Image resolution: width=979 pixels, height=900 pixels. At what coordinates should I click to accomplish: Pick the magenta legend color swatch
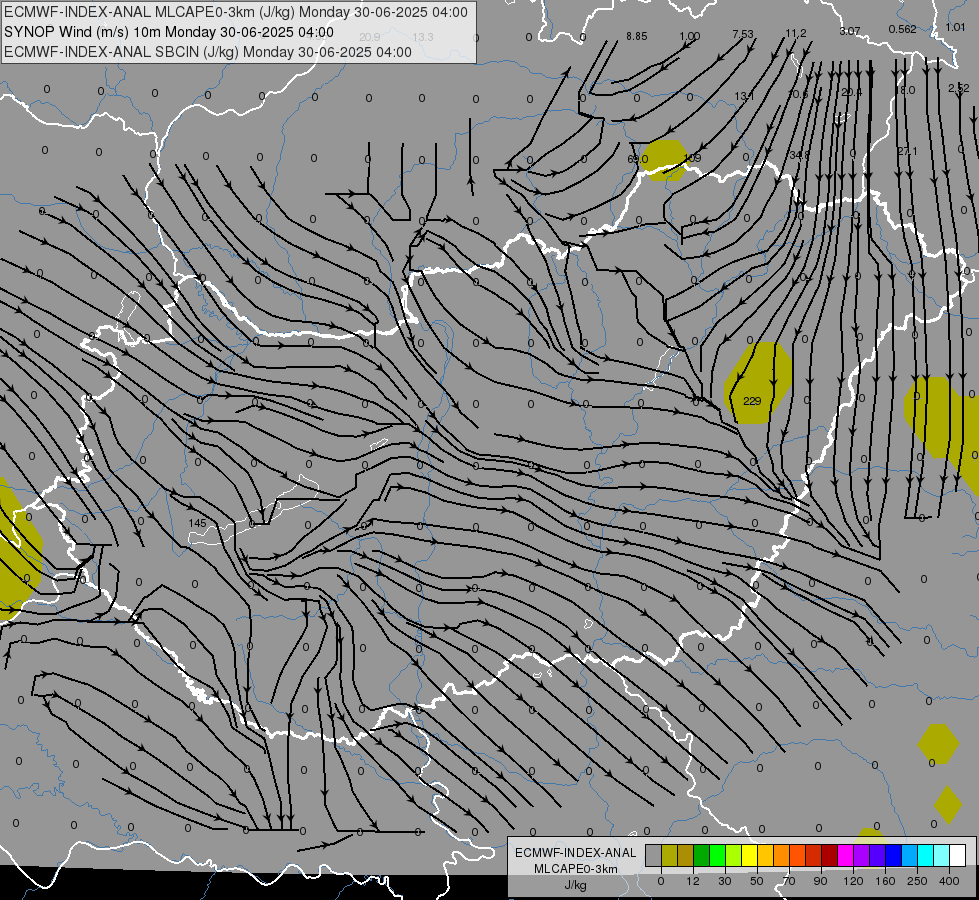(x=846, y=856)
